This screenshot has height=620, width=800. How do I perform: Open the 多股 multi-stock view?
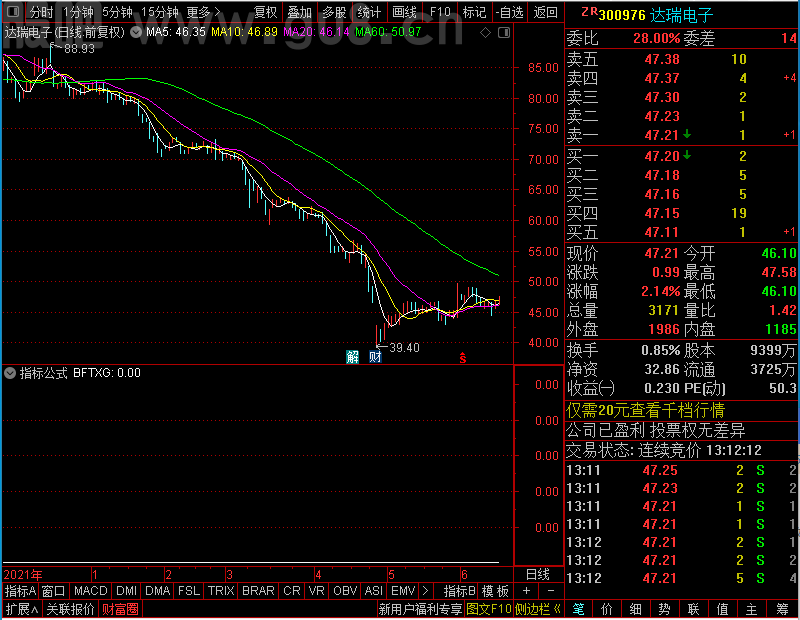click(334, 12)
